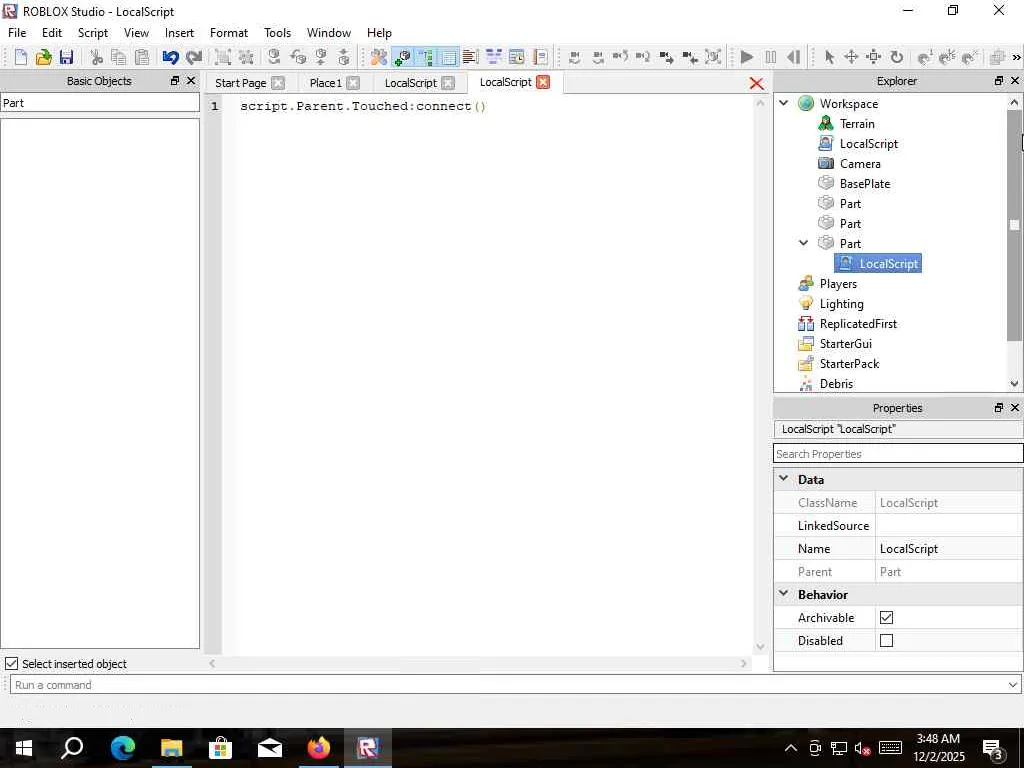Screen dimensions: 1024x768
Task: Toggle the Archivable checkbox
Action: [x=886, y=617]
